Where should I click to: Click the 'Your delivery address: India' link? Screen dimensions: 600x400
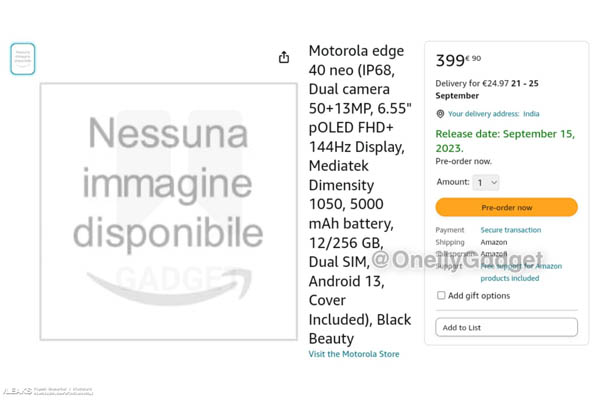click(x=493, y=114)
